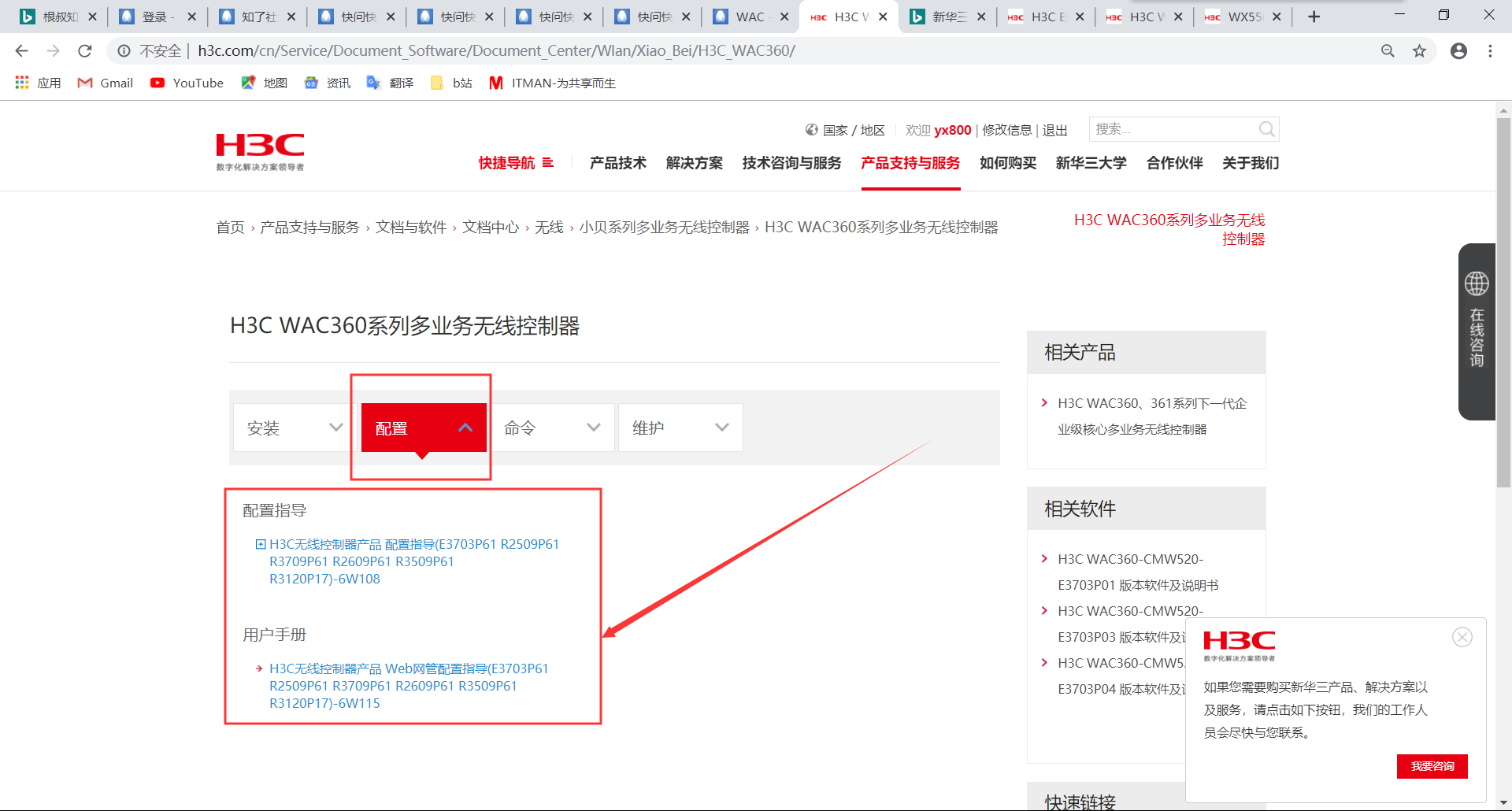Click 我要咨询 button in popup
1512x811 pixels.
pos(1432,766)
